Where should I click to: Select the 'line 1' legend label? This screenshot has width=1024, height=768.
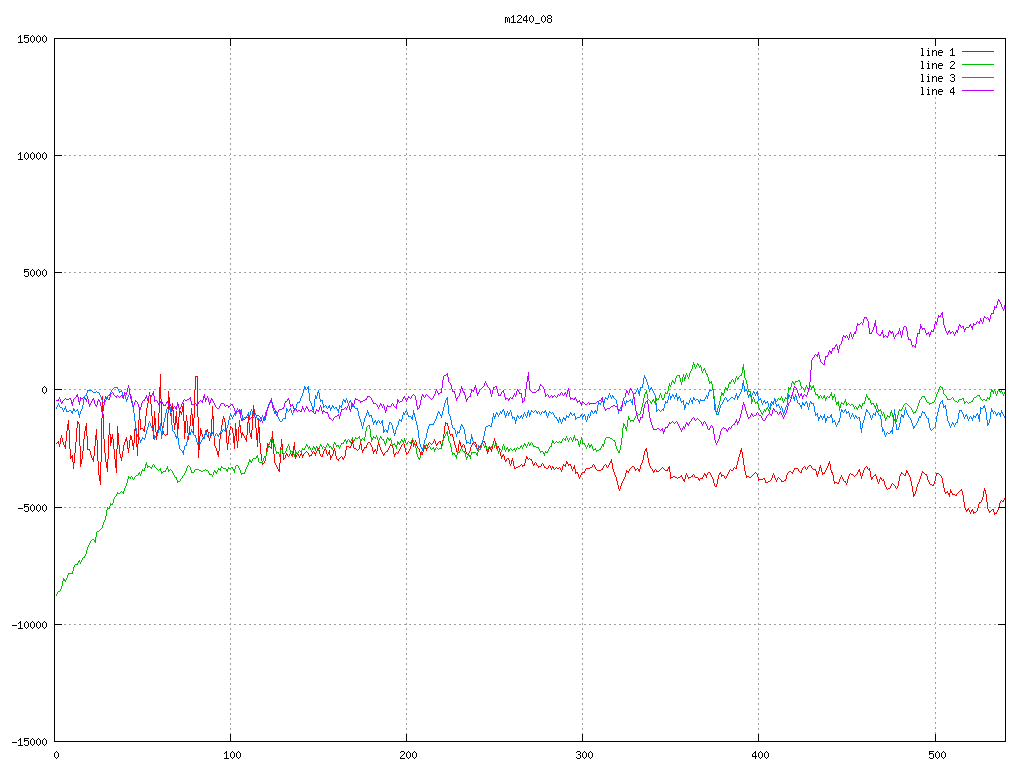pos(937,52)
